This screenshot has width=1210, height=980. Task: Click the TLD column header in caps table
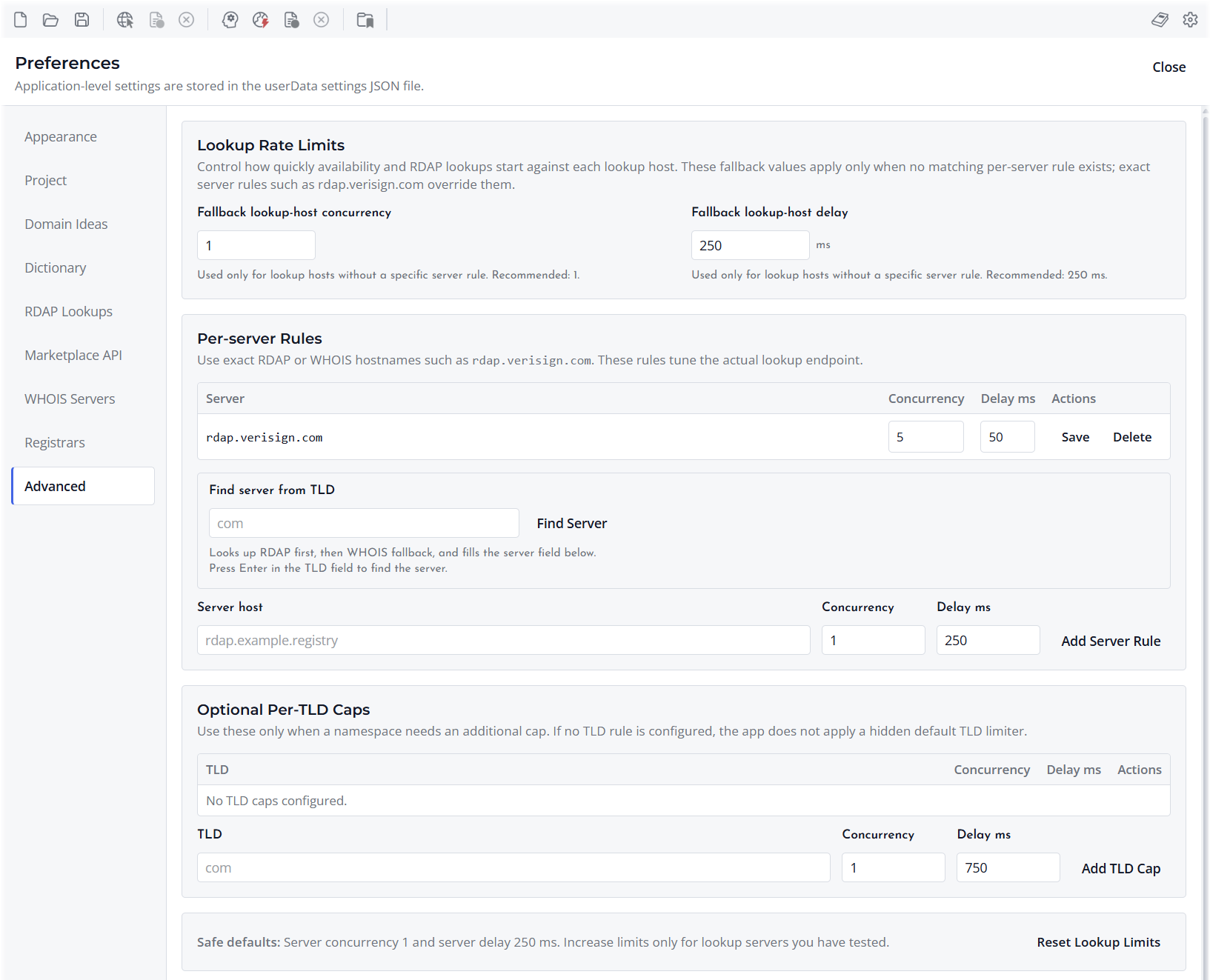217,770
